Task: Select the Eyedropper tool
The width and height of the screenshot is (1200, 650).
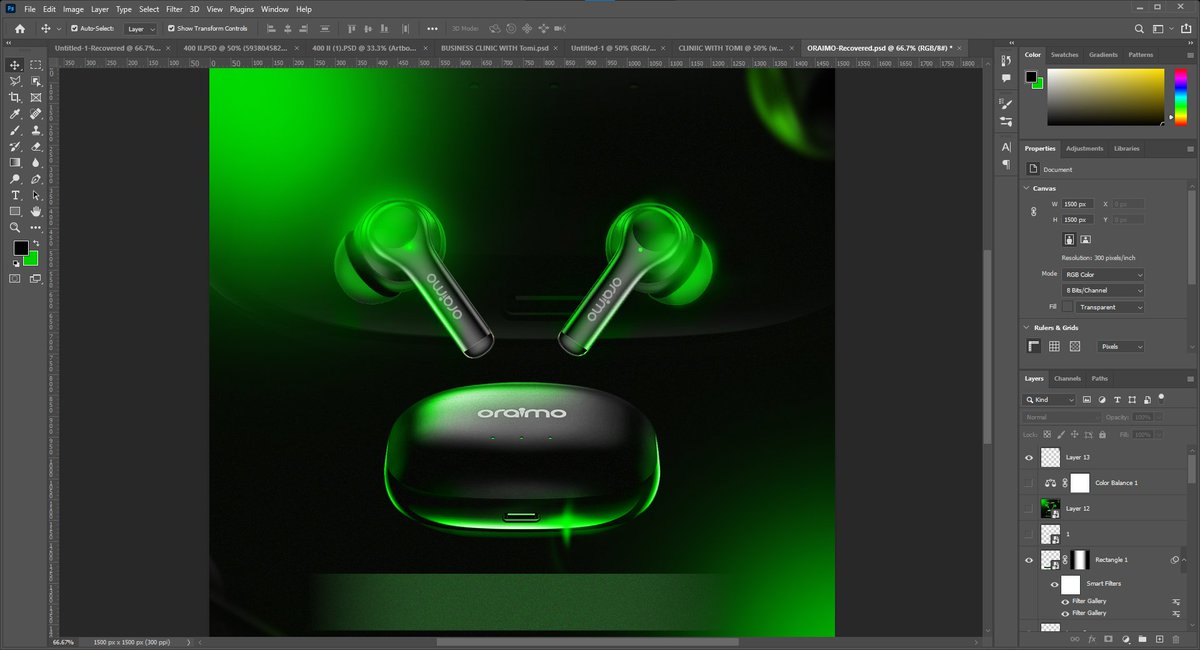Action: coord(15,113)
